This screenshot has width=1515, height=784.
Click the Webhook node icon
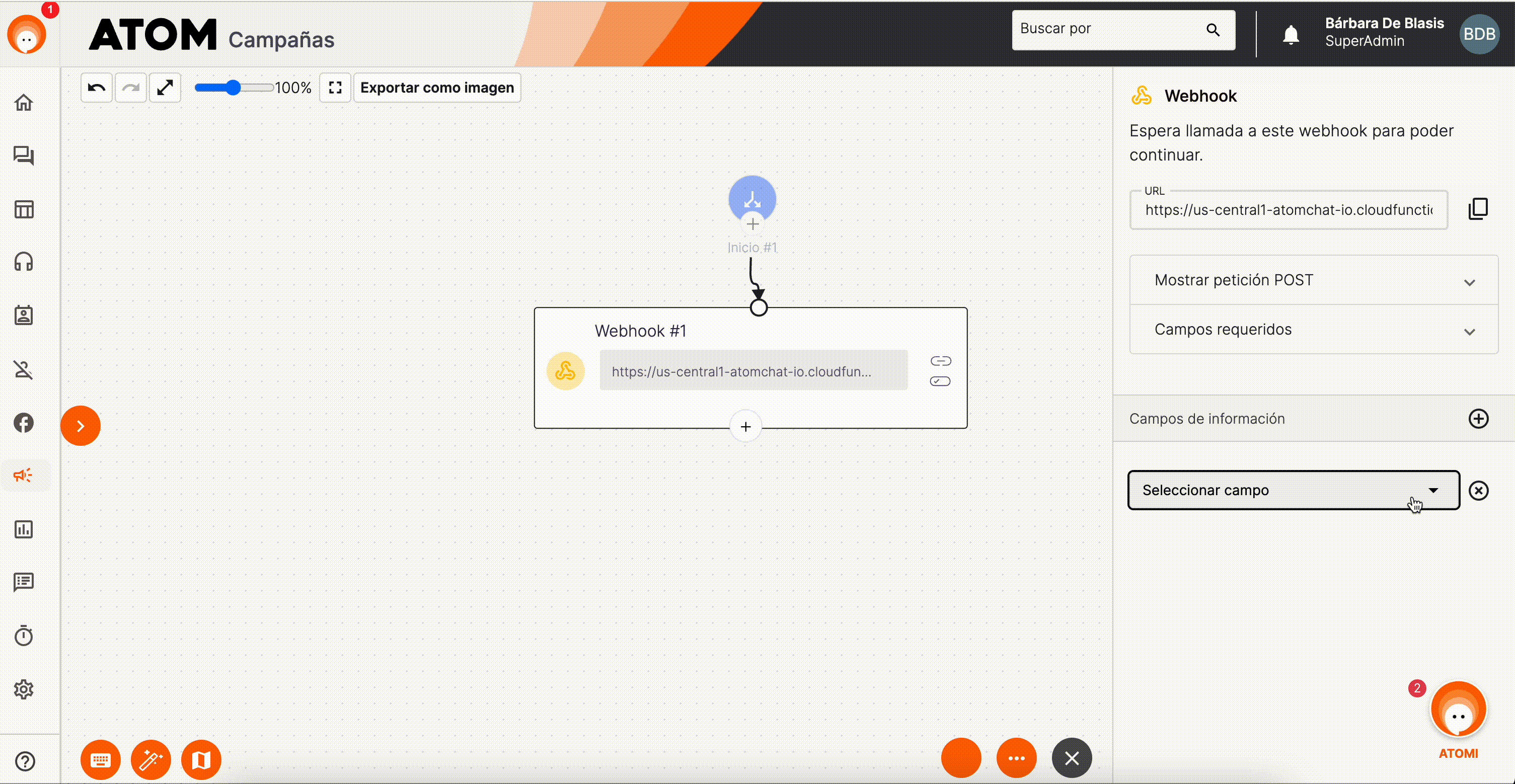(565, 372)
